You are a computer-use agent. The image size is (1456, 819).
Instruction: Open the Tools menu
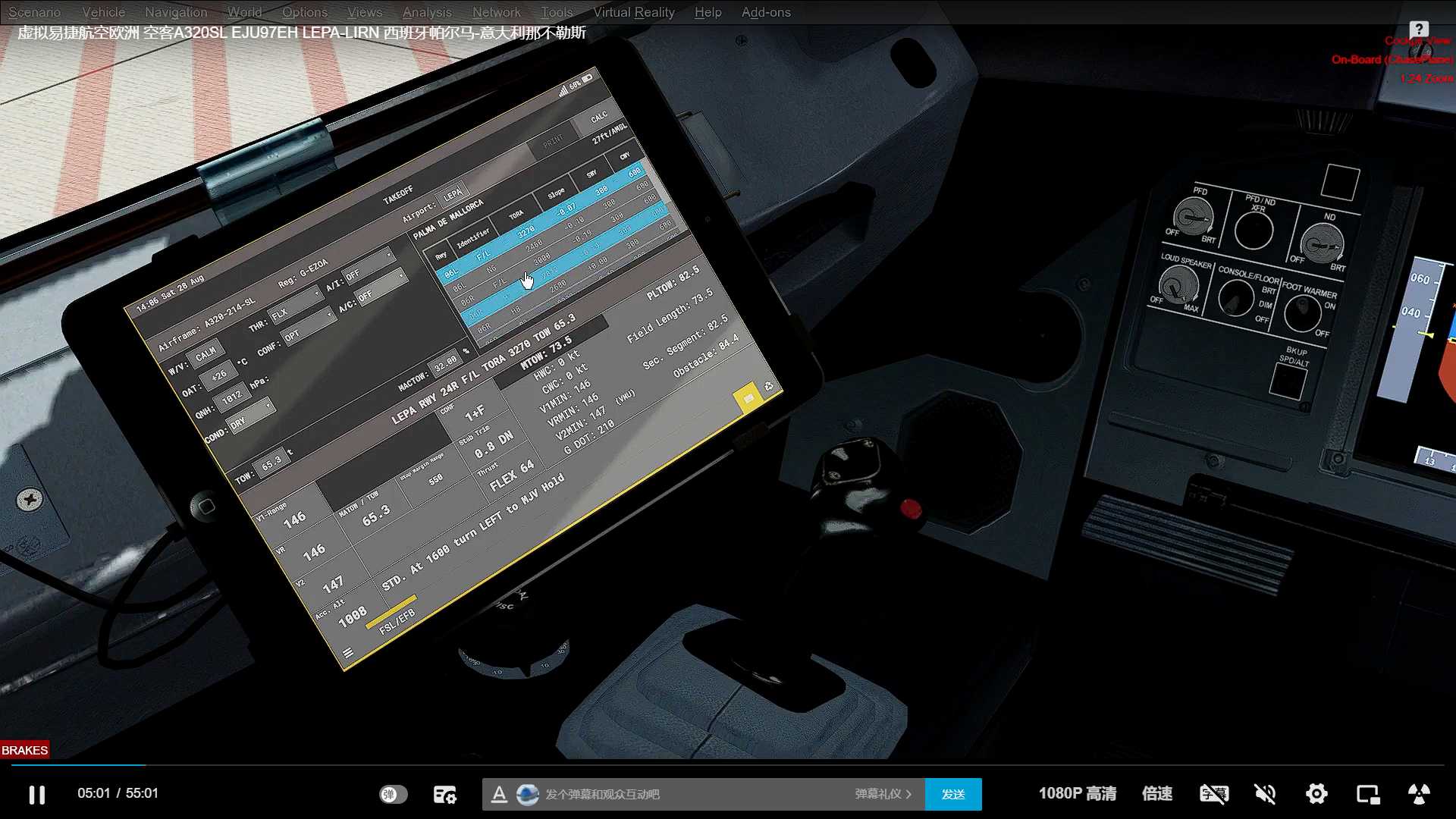tap(557, 12)
